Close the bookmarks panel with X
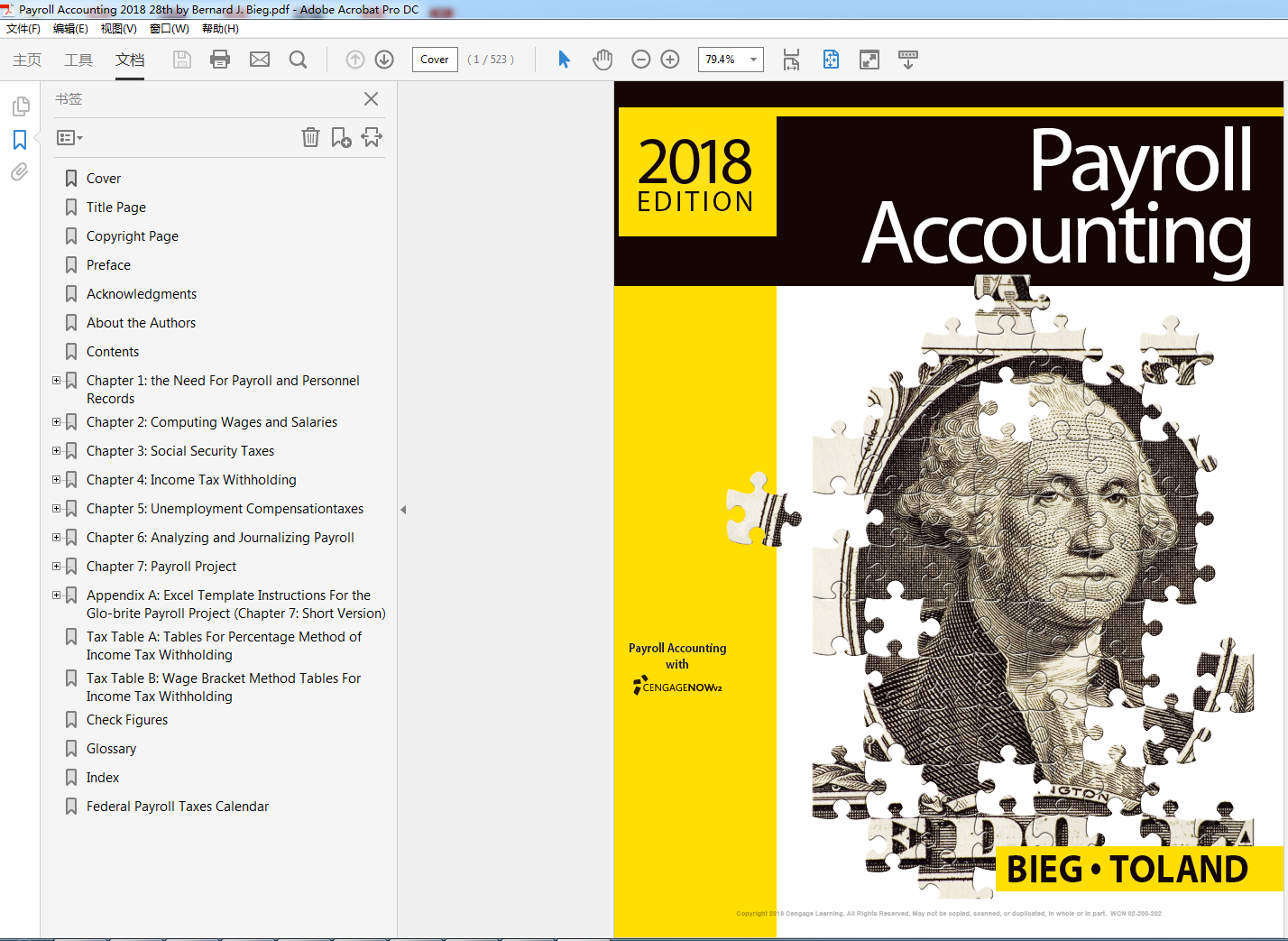This screenshot has width=1288, height=941. [371, 99]
